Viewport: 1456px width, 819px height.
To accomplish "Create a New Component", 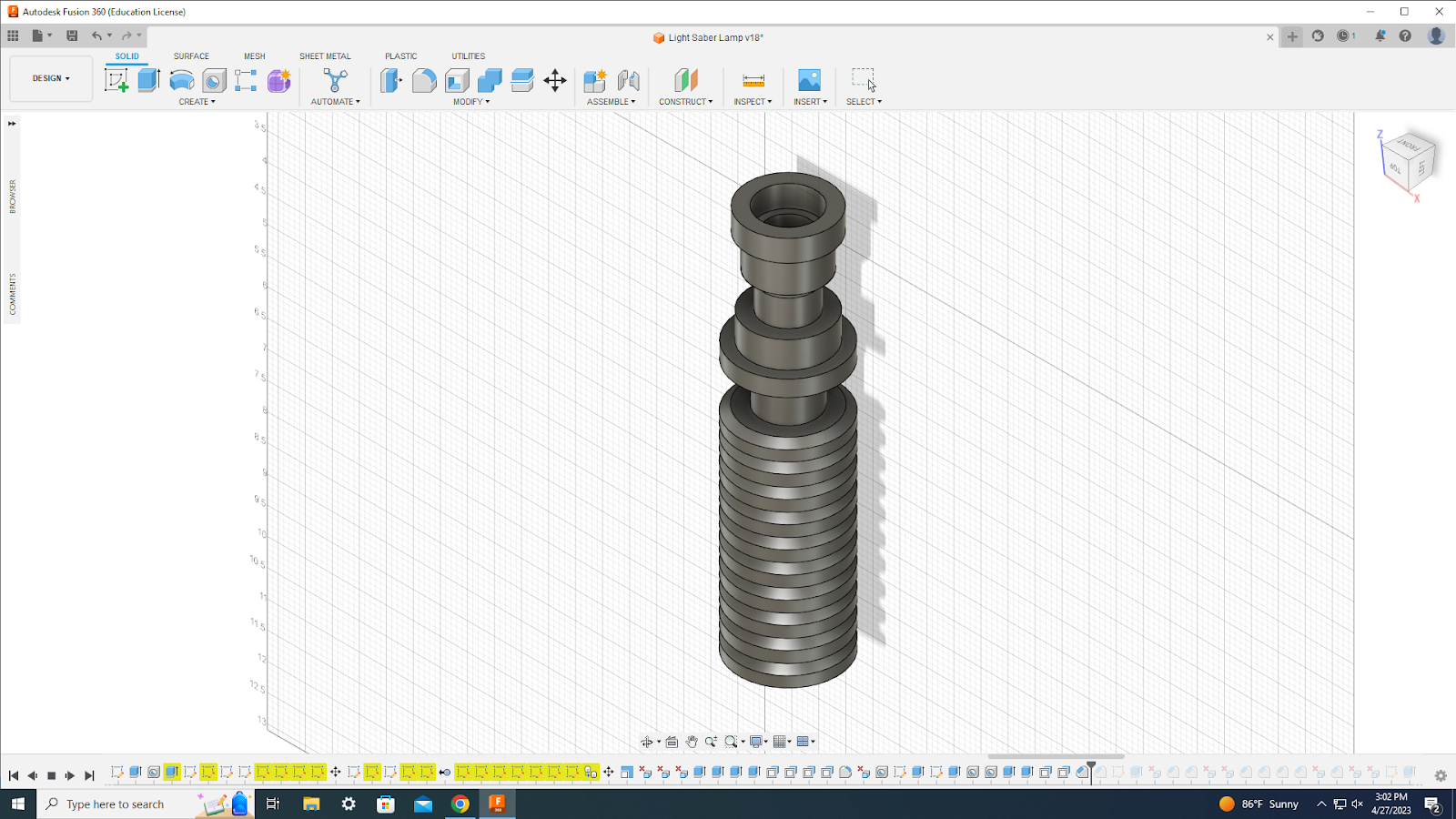I will (x=595, y=80).
